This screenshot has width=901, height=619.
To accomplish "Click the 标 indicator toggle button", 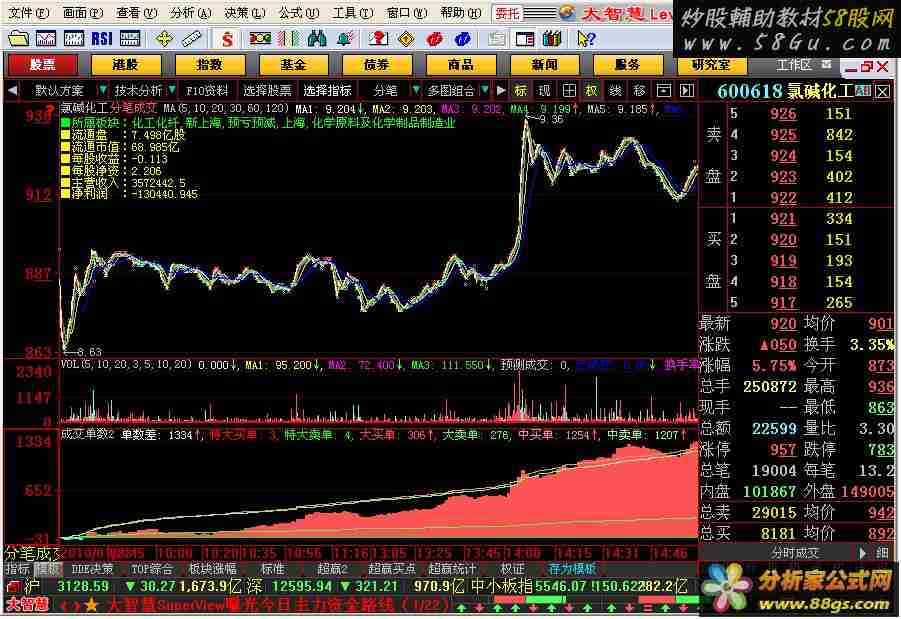I will click(521, 90).
